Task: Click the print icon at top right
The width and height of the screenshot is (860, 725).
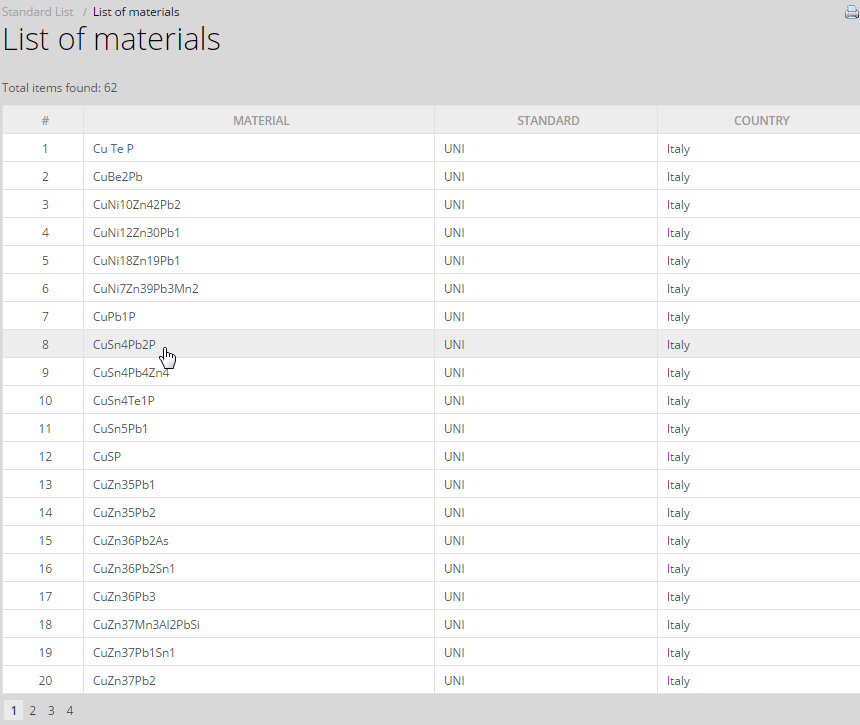Action: click(851, 12)
